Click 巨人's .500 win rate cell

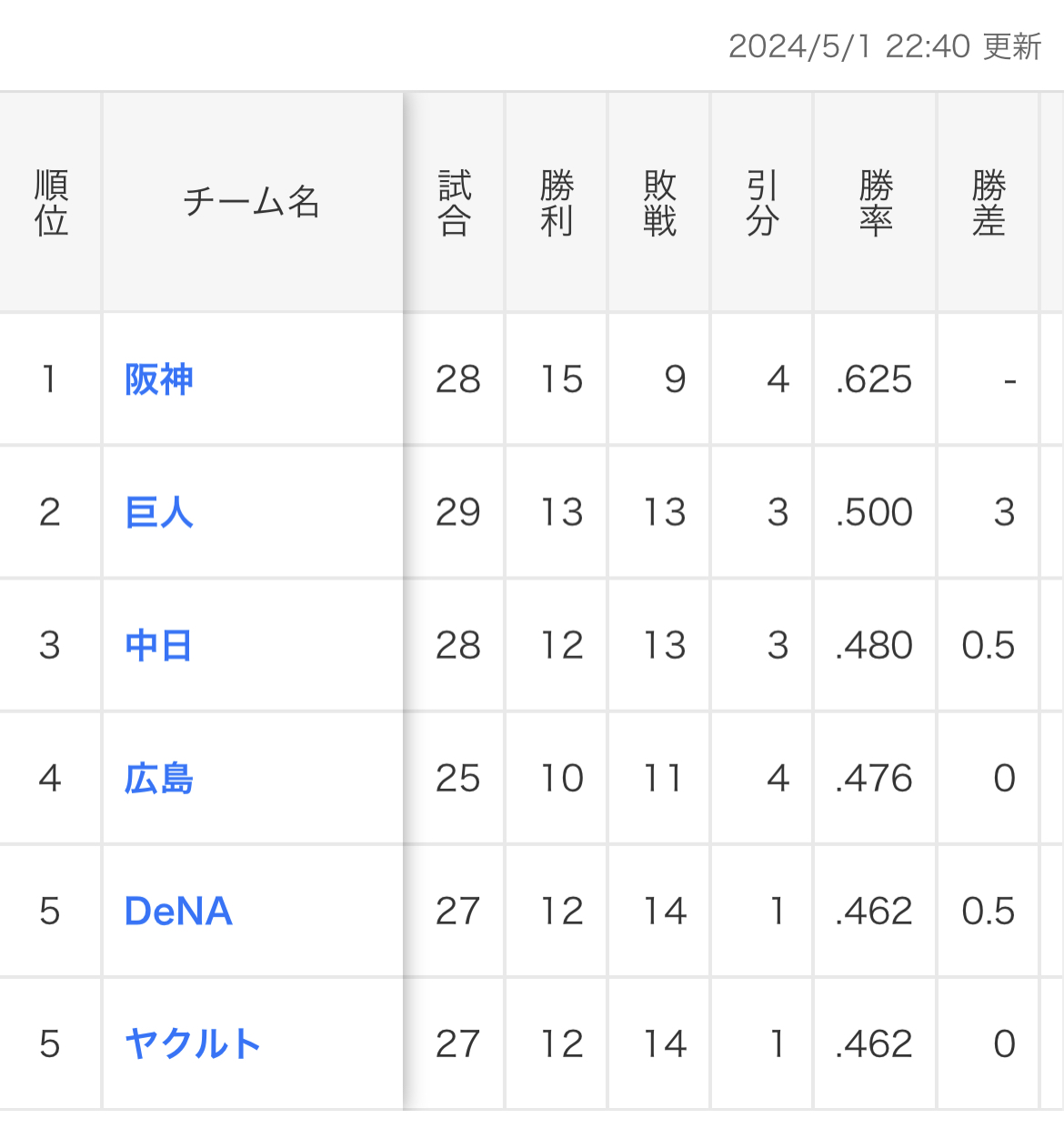coord(874,512)
